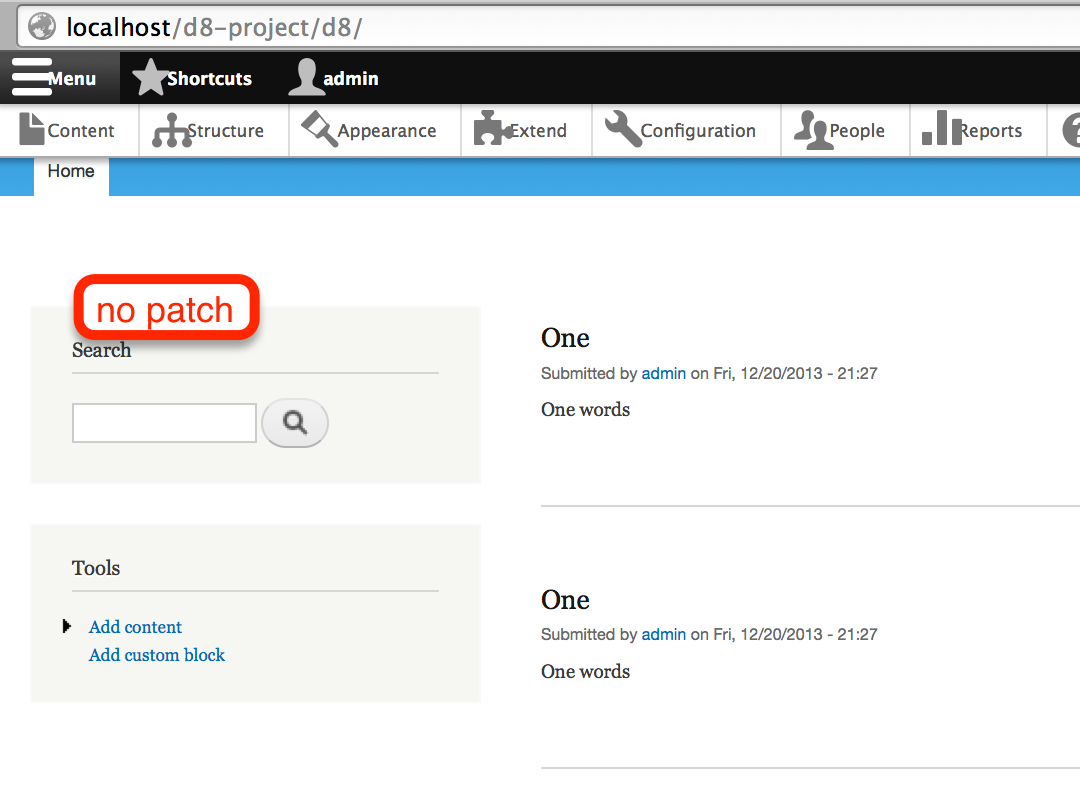Screen dimensions: 1080x786
Task: Click the globe site icon in address bar
Action: (x=42, y=27)
